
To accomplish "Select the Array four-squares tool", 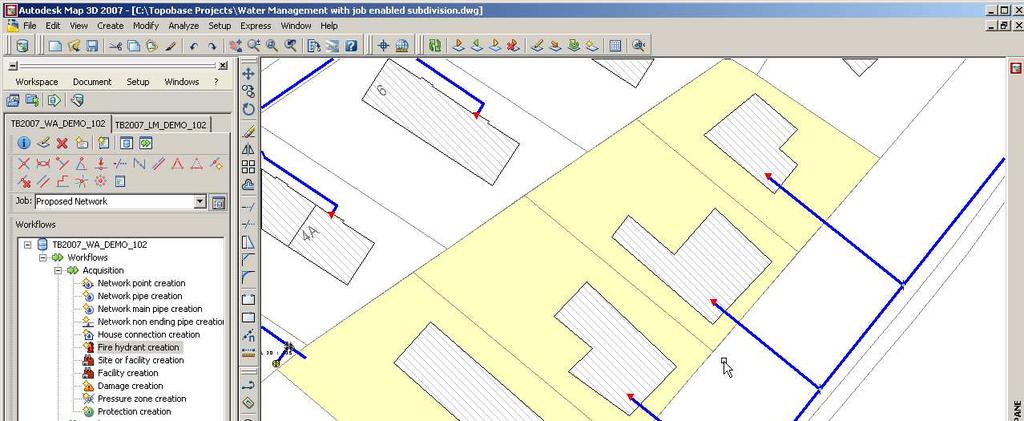I will tap(248, 166).
